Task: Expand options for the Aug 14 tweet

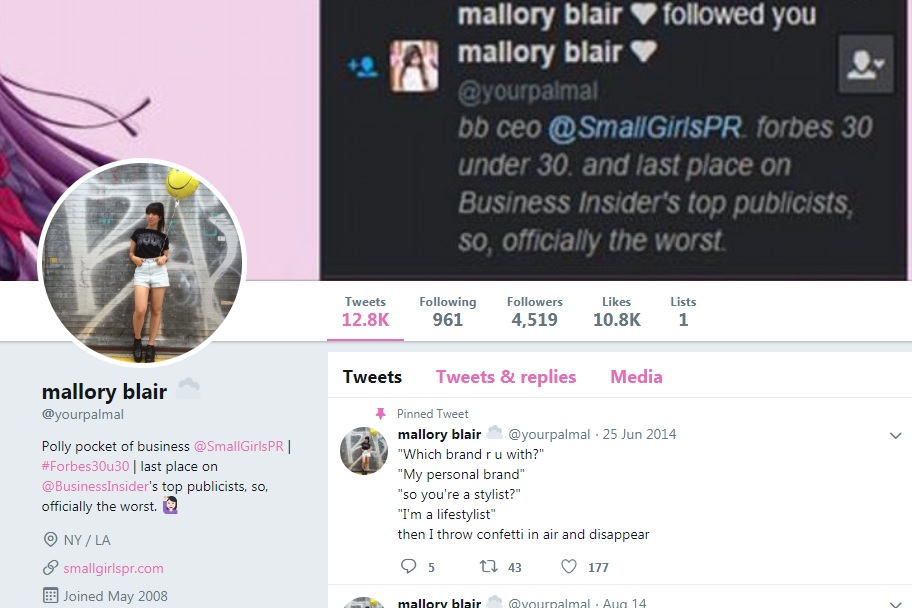Action: pyautogui.click(x=896, y=604)
